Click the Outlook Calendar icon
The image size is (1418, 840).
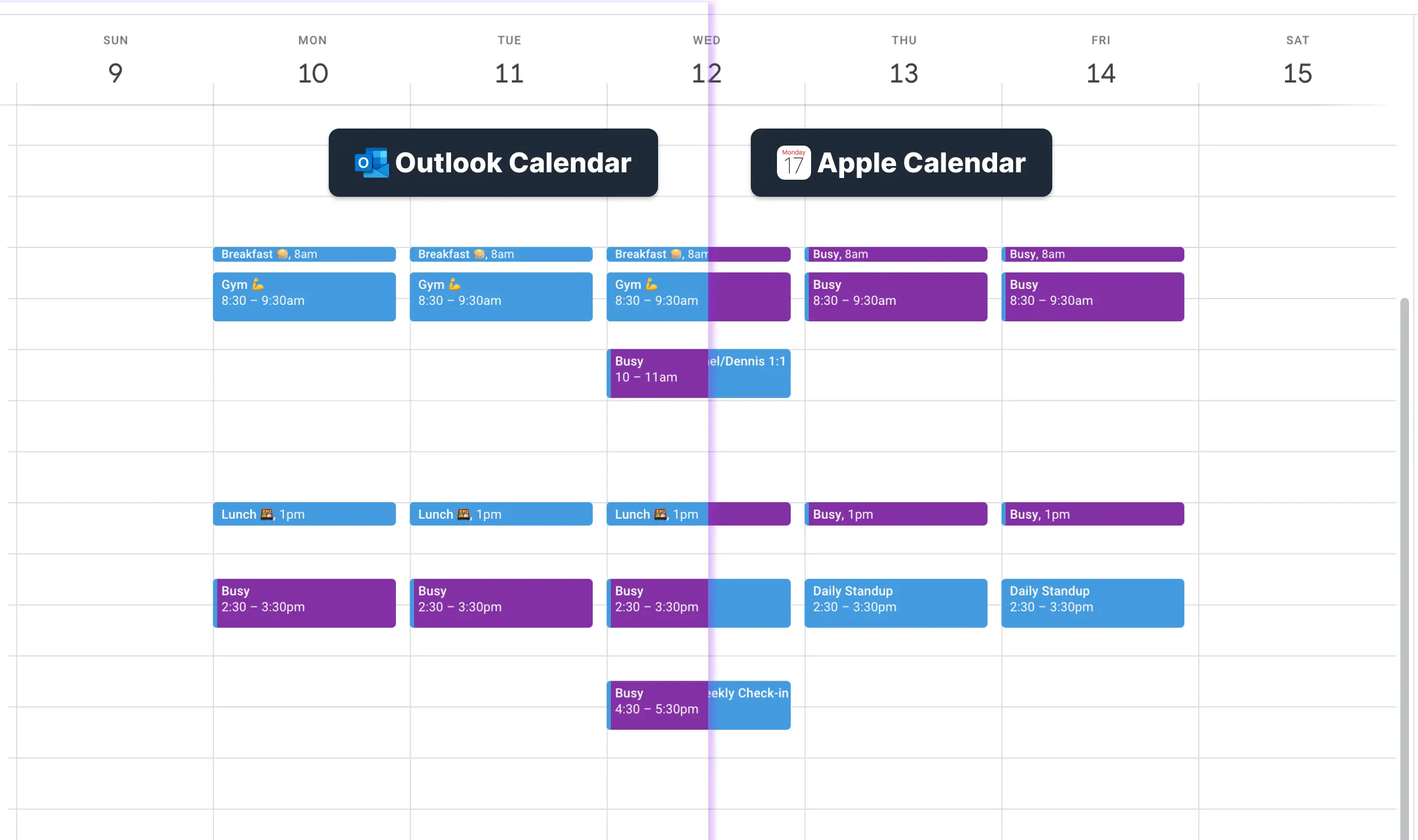click(x=371, y=162)
